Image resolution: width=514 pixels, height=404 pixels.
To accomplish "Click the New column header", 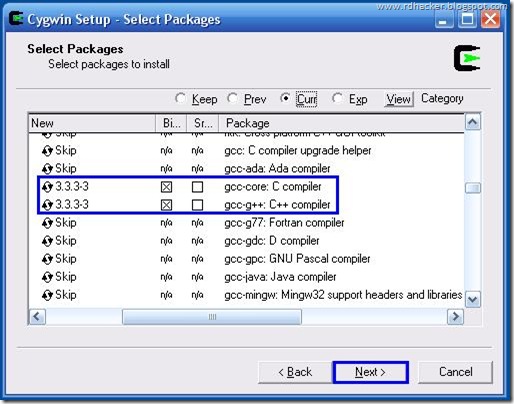I will click(92, 123).
